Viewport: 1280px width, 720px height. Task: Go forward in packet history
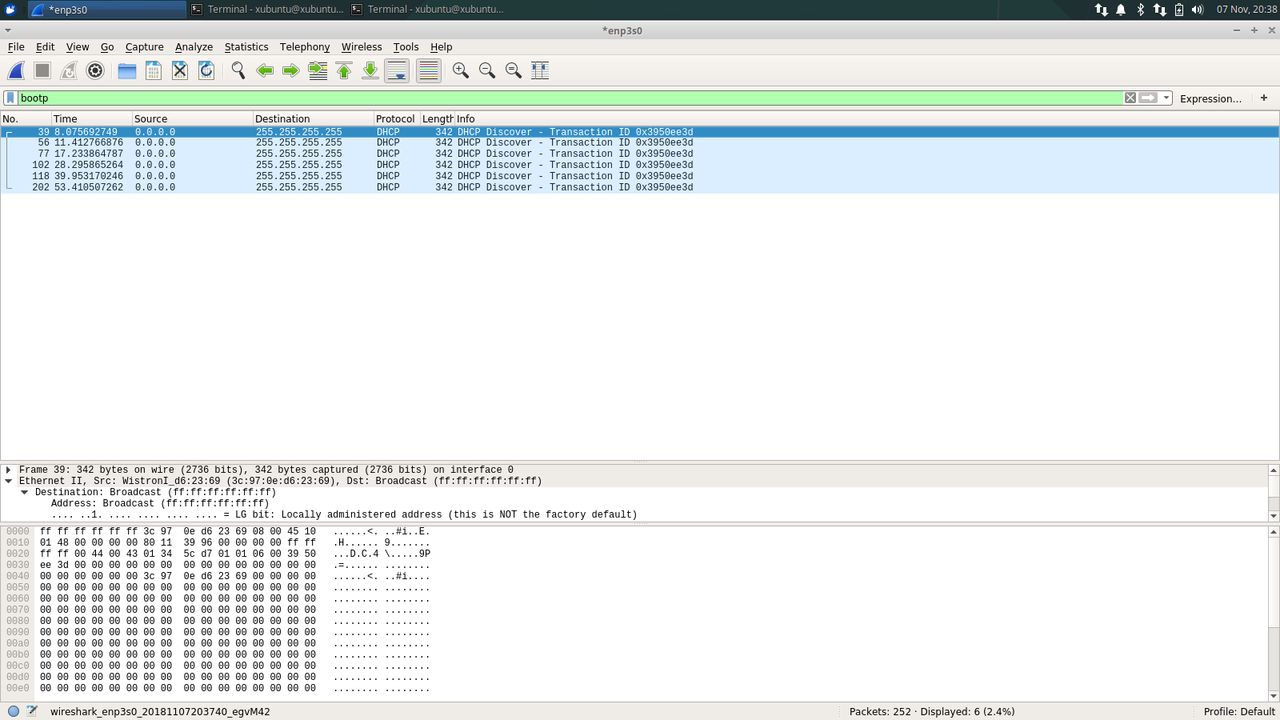291,71
